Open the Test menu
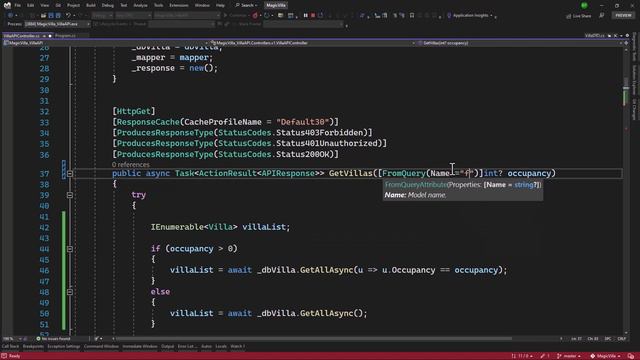 (123, 5)
